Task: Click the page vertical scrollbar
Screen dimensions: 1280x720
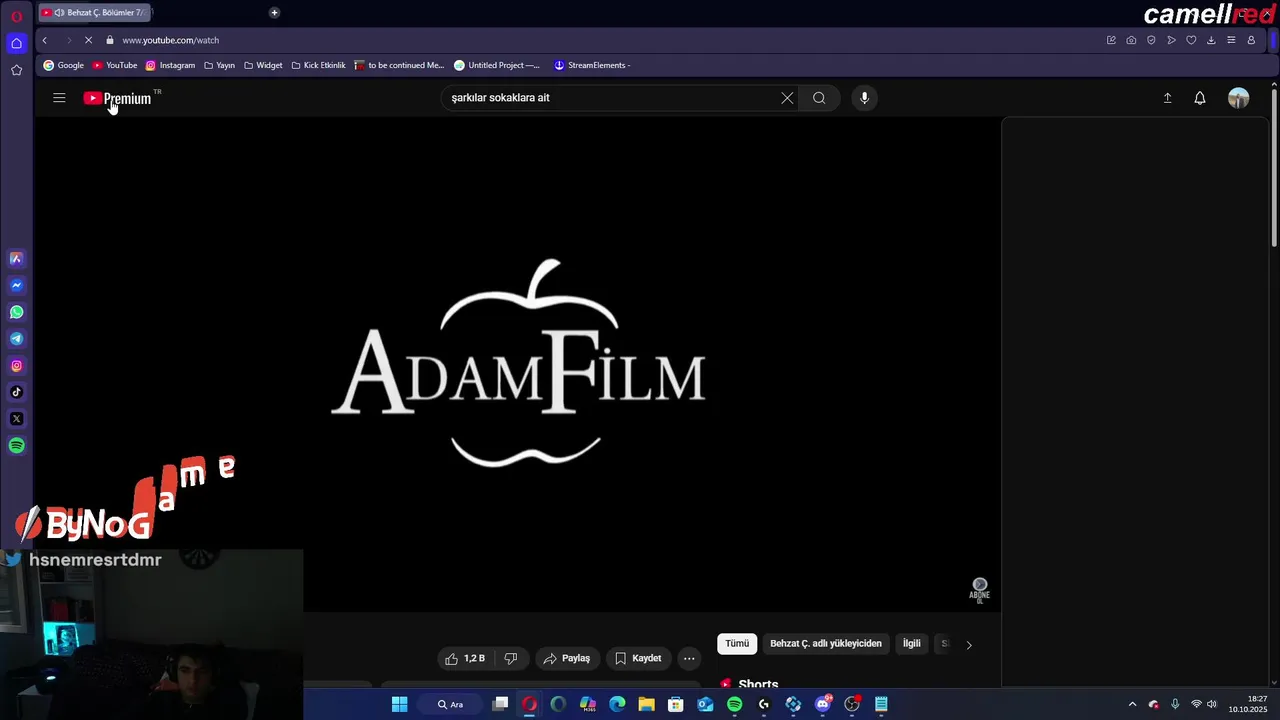Action: point(1273,166)
